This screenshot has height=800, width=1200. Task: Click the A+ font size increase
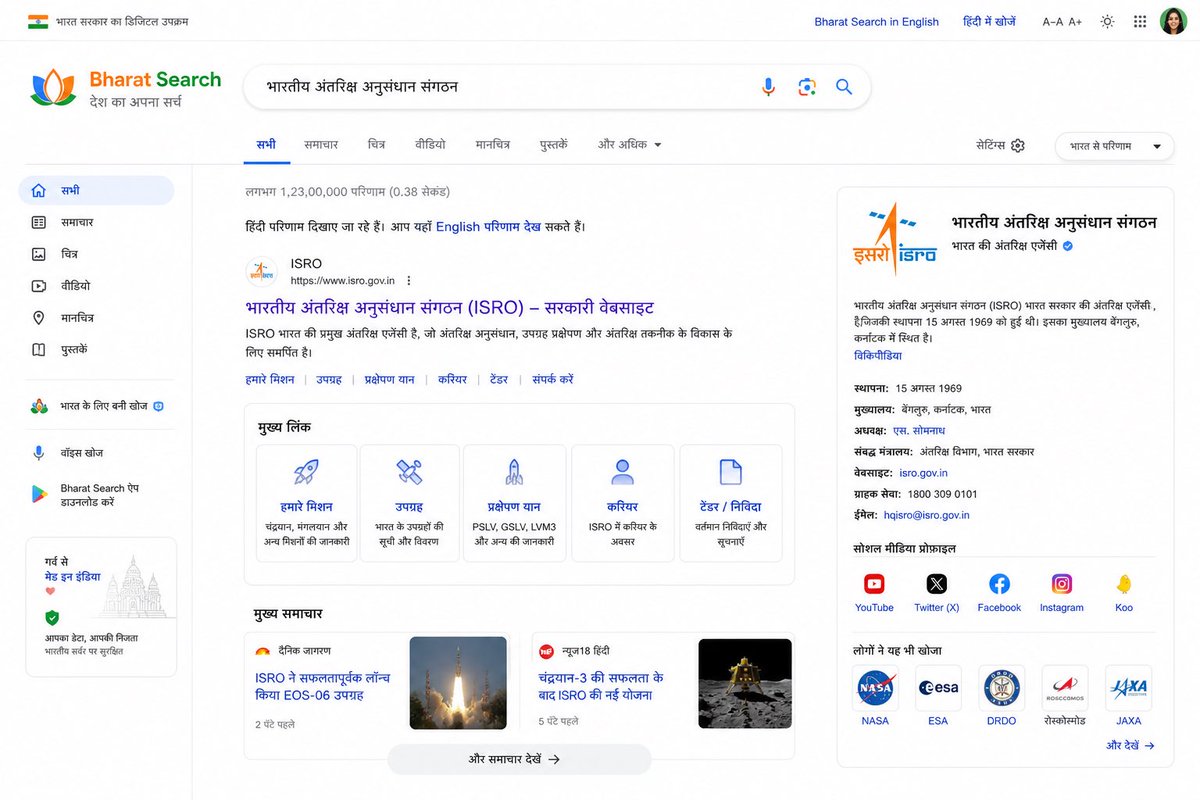1075,21
